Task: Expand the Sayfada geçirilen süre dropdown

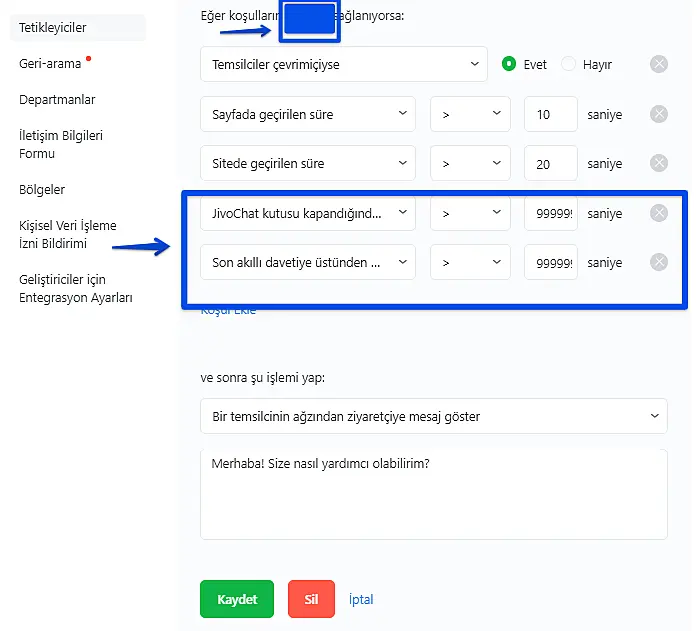Action: (307, 114)
